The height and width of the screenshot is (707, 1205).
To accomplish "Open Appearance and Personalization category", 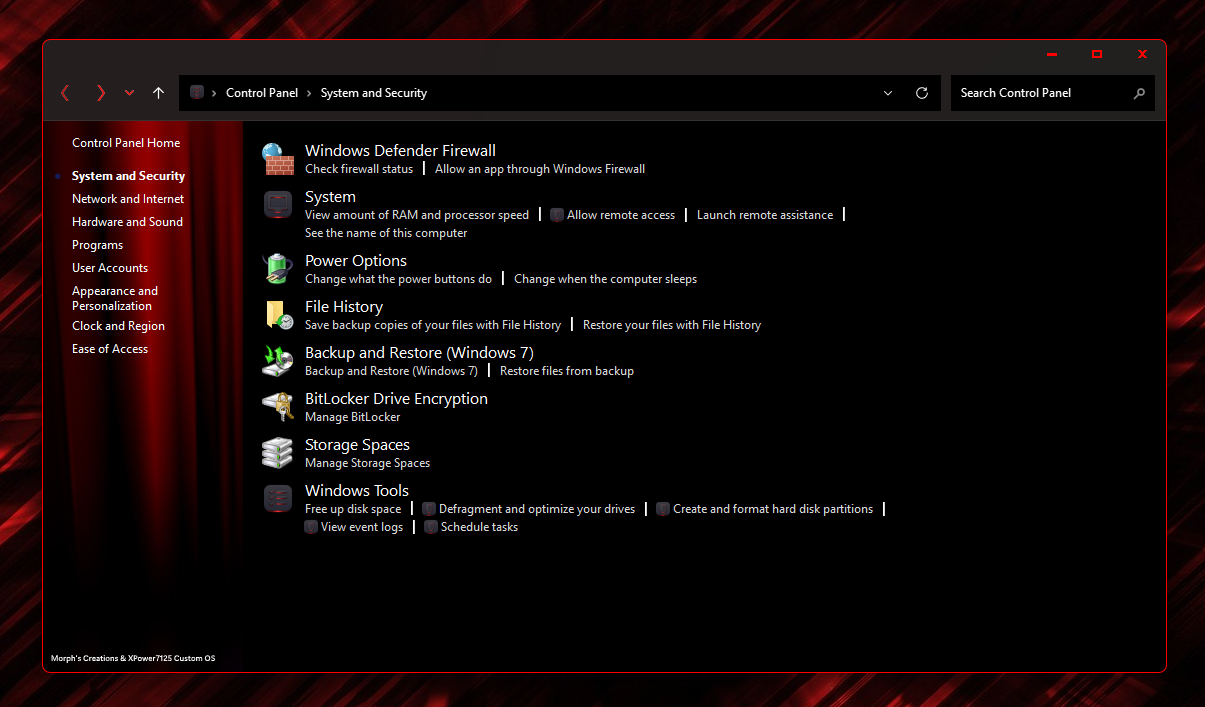I will 115,298.
